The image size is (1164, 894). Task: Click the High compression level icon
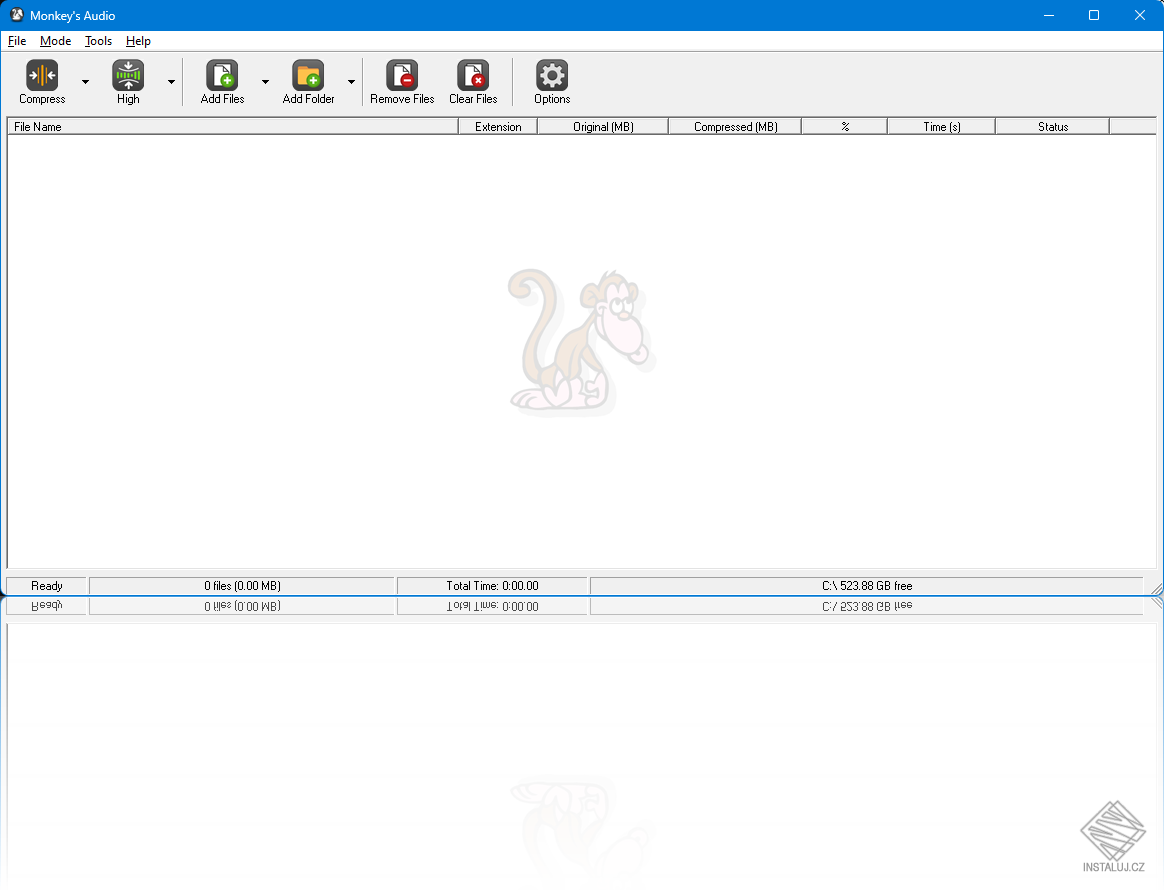pyautogui.click(x=128, y=76)
